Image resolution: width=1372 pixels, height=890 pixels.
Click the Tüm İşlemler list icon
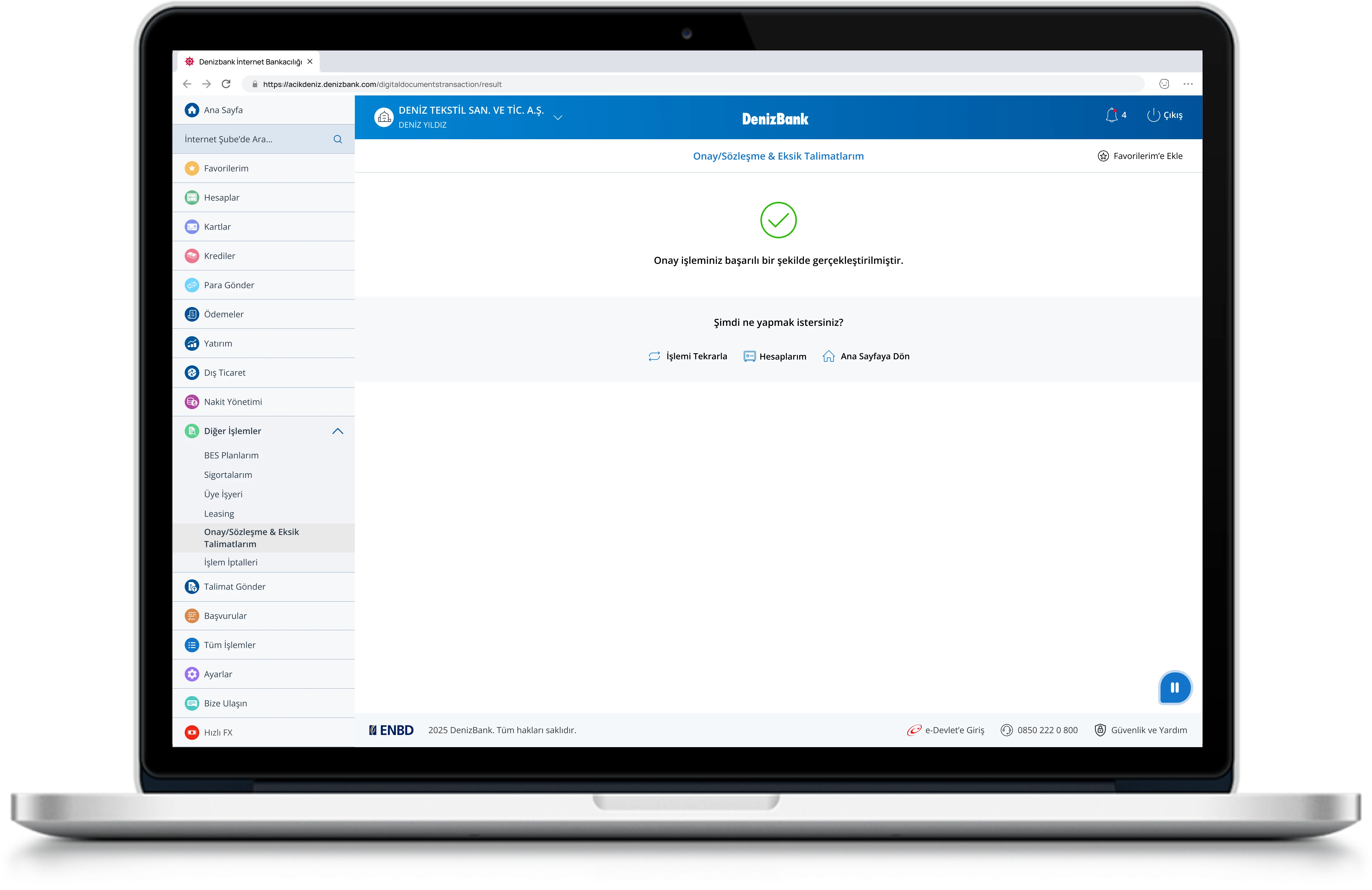(192, 645)
